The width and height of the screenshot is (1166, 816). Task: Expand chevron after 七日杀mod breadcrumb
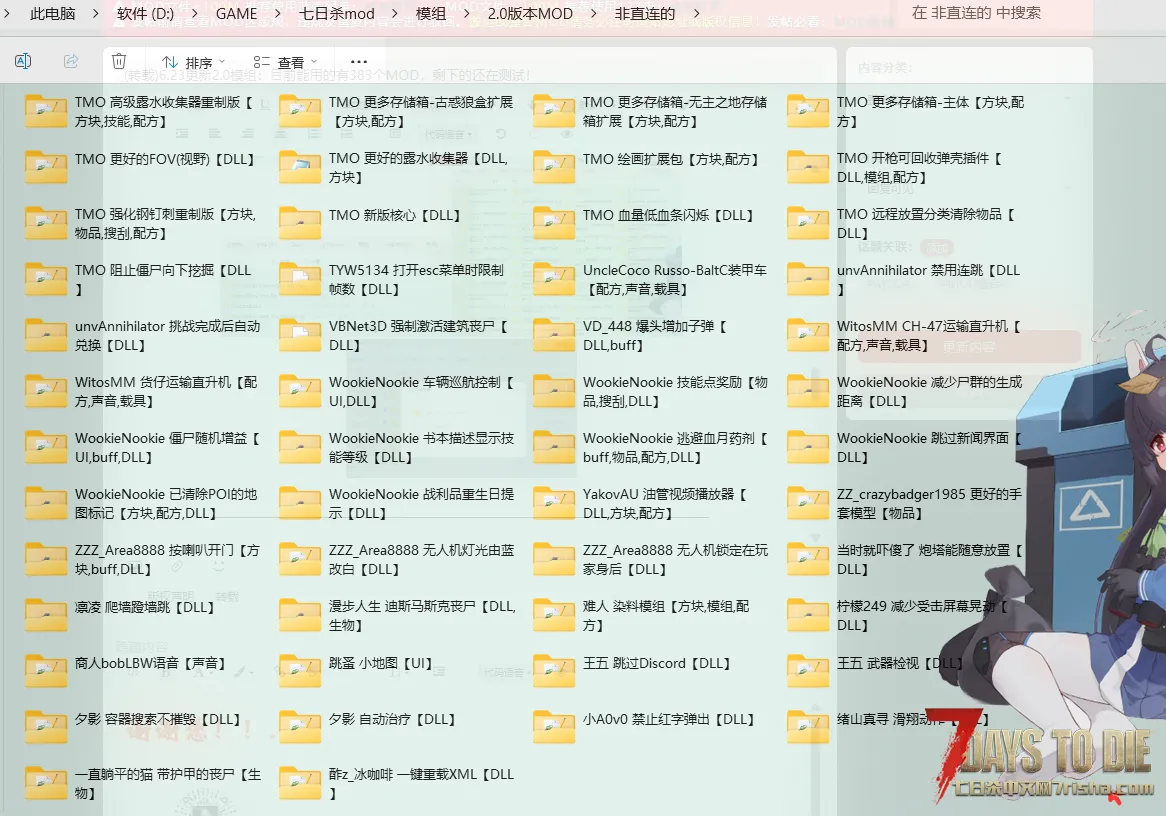[x=395, y=13]
